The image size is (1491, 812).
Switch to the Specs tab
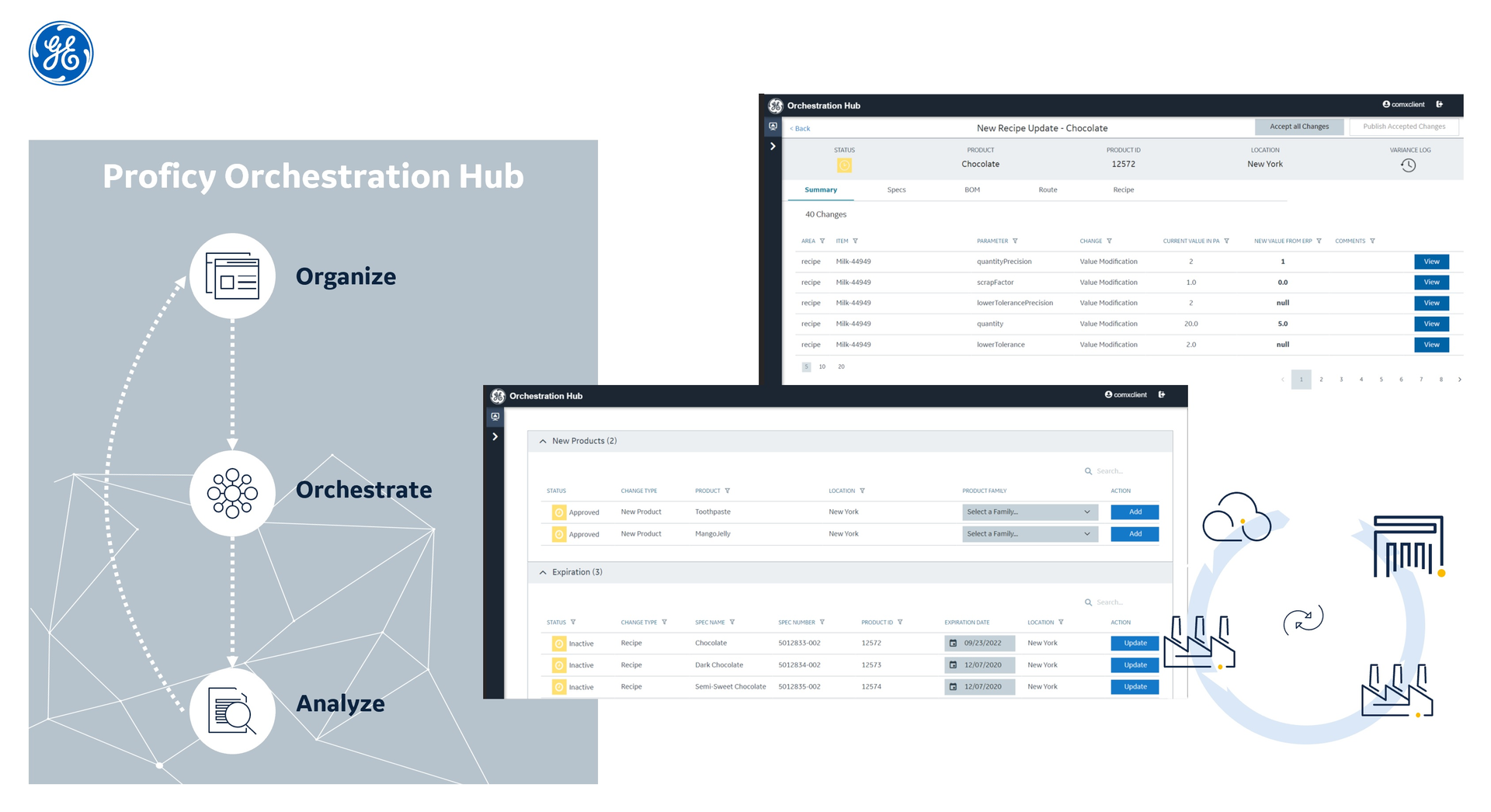click(896, 189)
